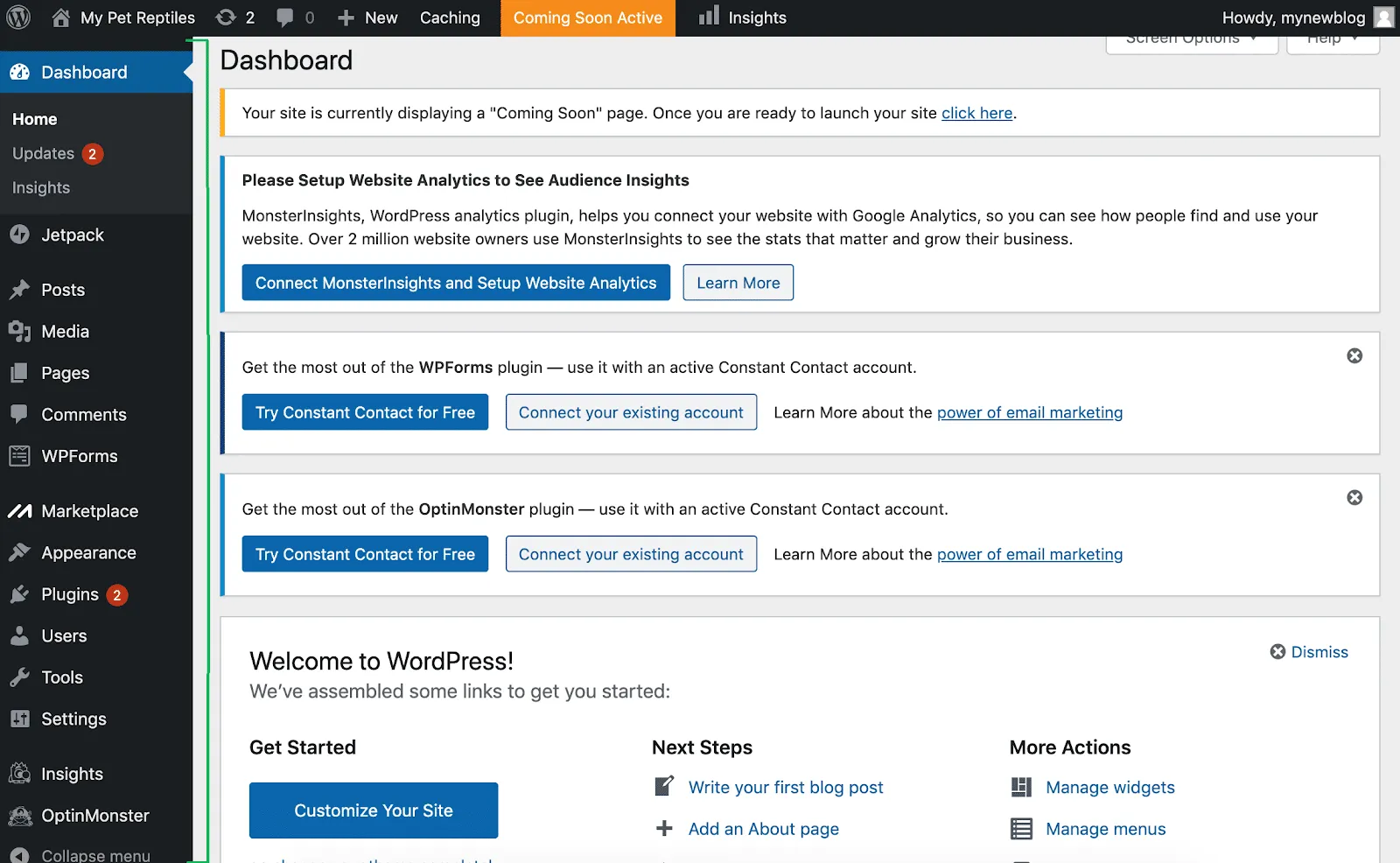Click the Posts pushpin icon
Image resolution: width=1400 pixels, height=863 pixels.
pyautogui.click(x=20, y=290)
